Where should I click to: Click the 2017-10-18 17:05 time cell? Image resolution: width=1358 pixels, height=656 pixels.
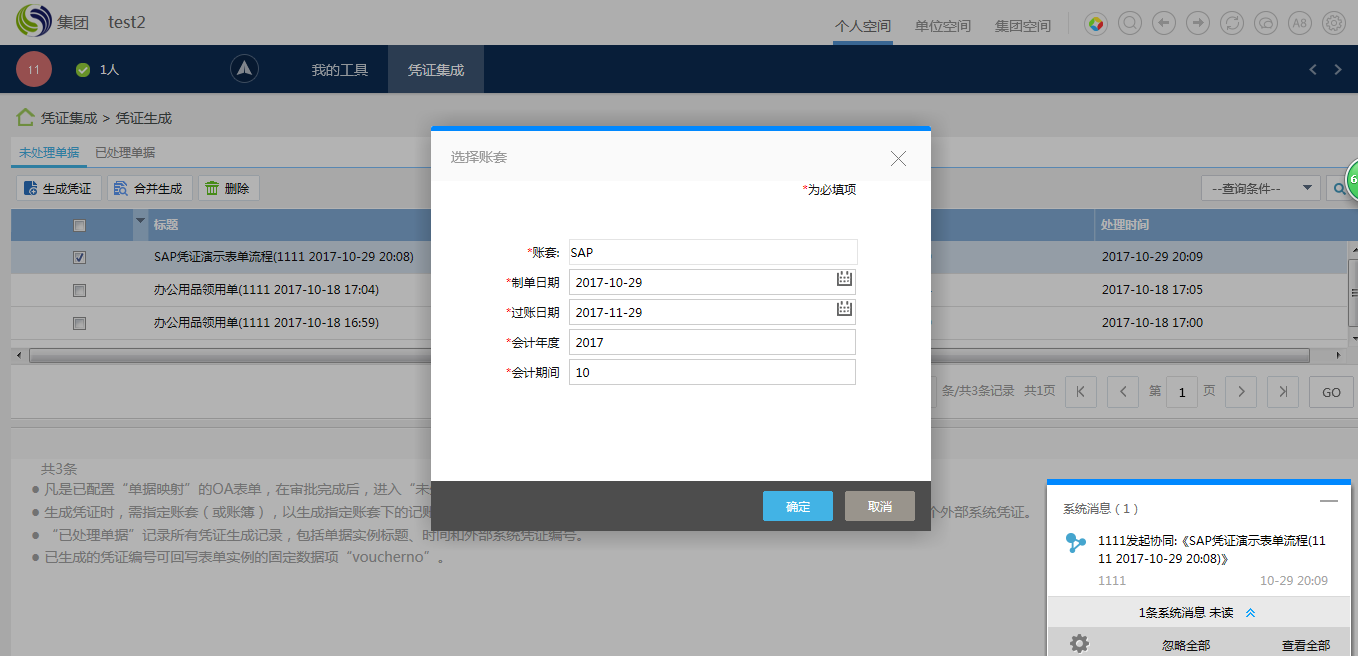pos(1152,290)
